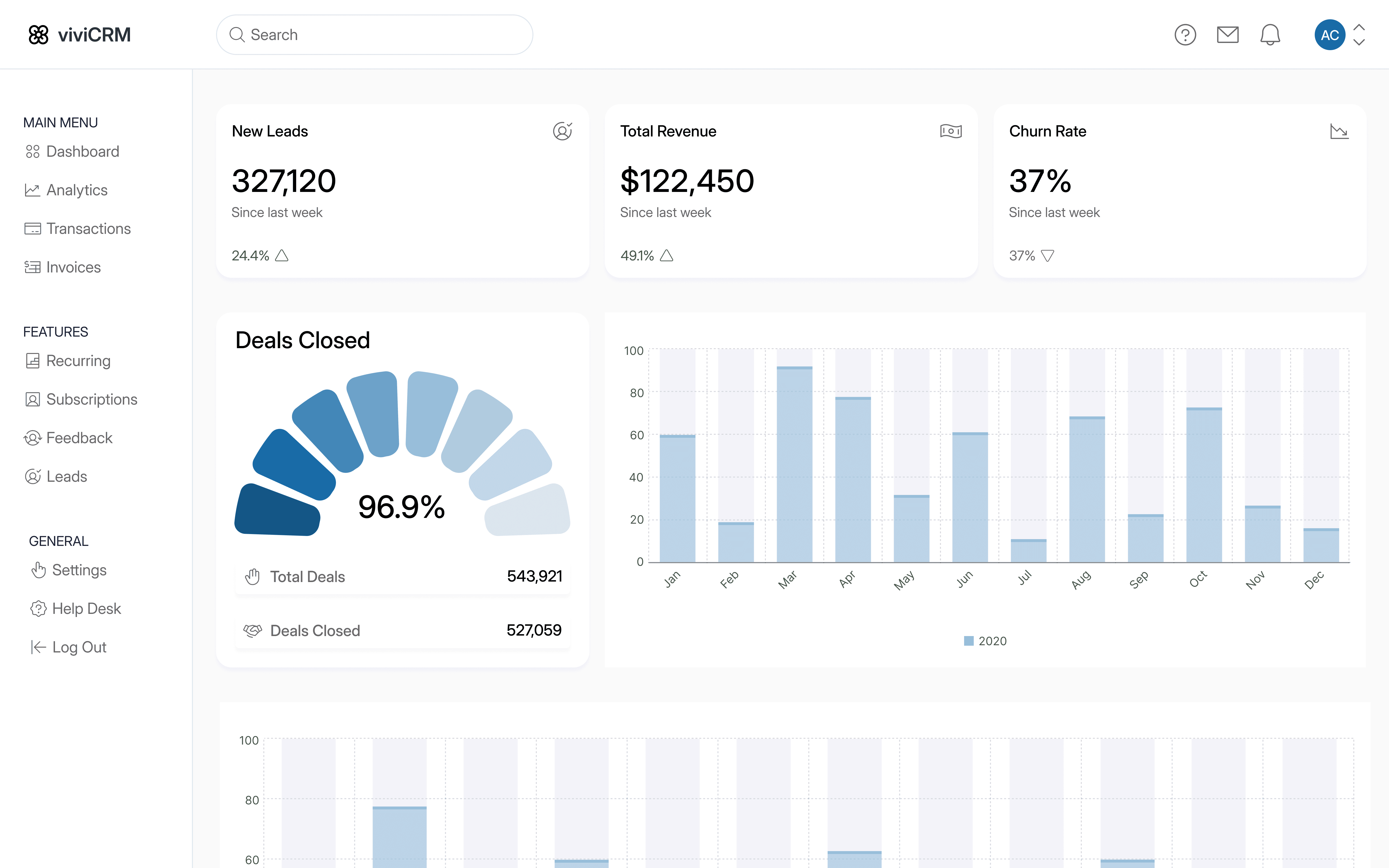Expand the account switcher chevrons
The width and height of the screenshot is (1389, 868).
click(x=1359, y=34)
